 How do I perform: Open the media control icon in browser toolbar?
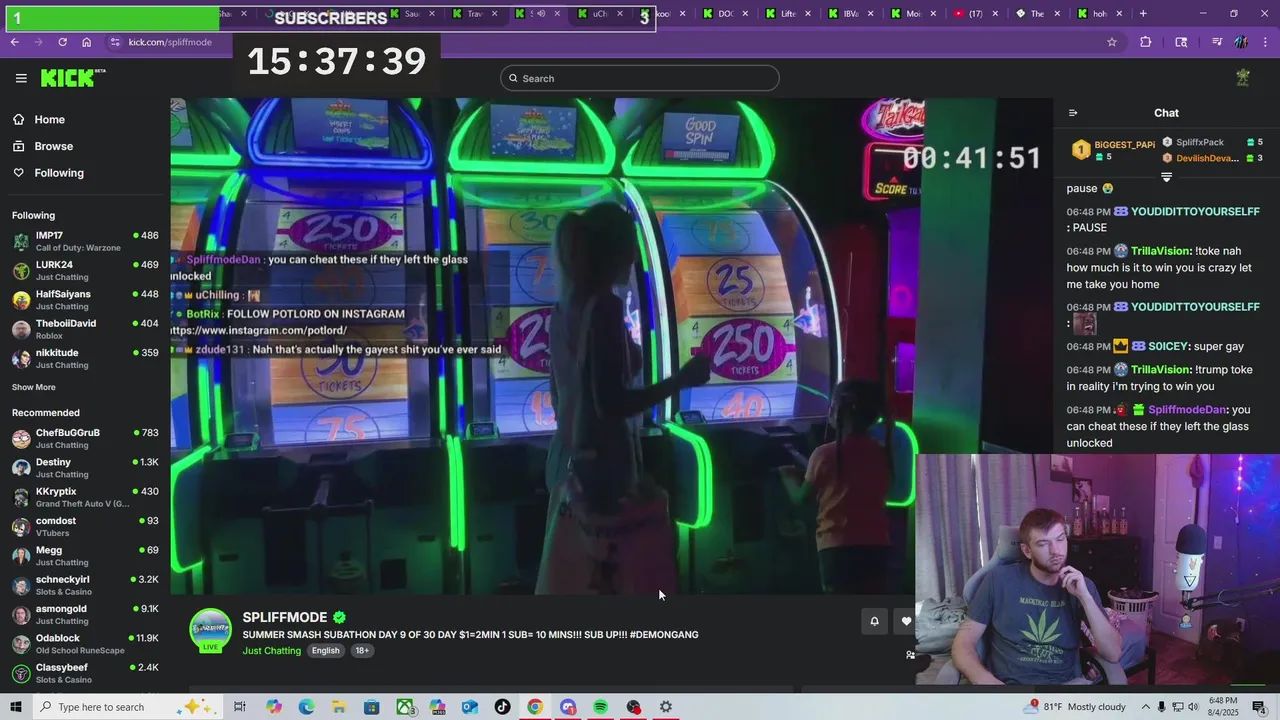tap(1217, 42)
